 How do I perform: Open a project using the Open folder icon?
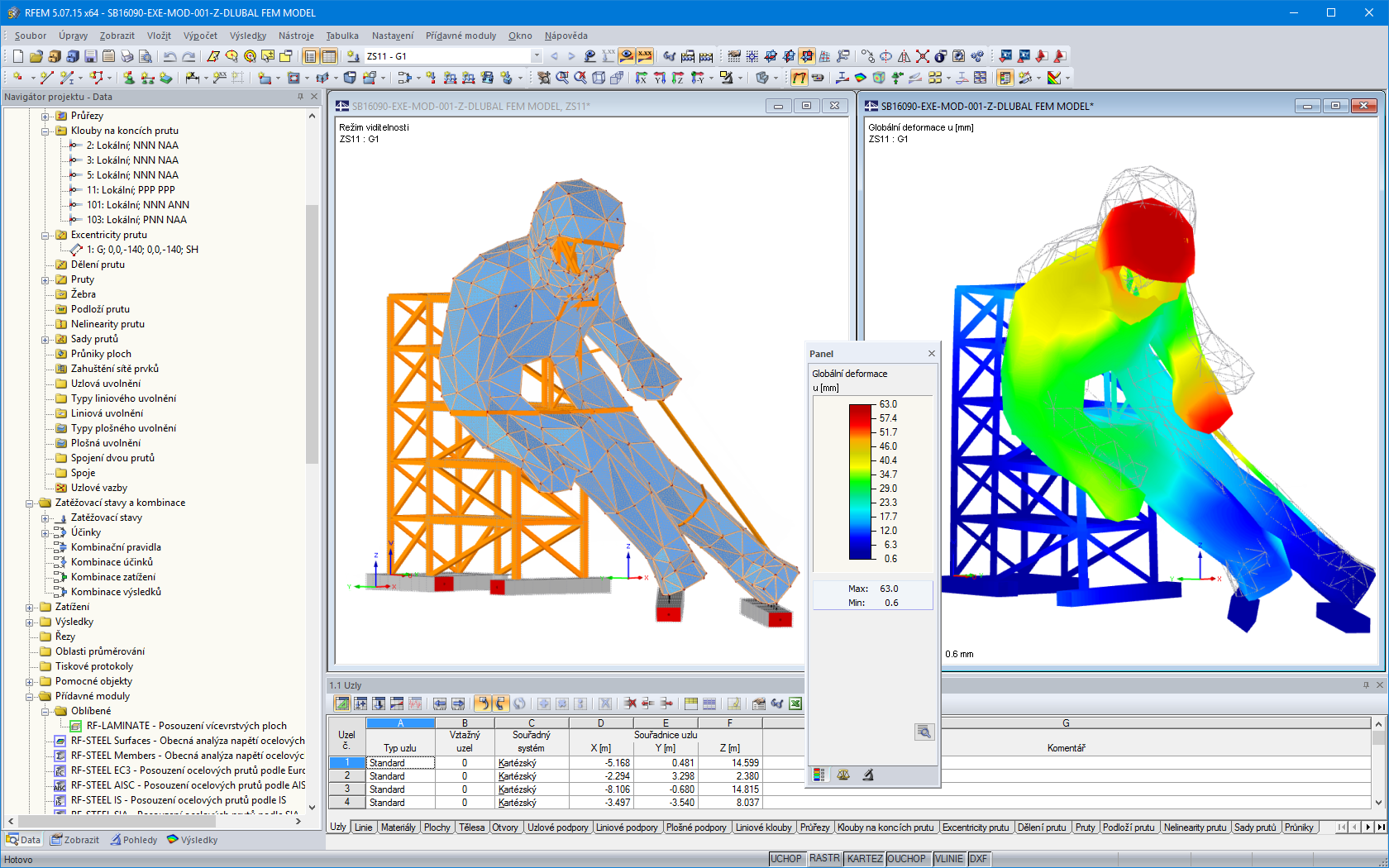38,56
